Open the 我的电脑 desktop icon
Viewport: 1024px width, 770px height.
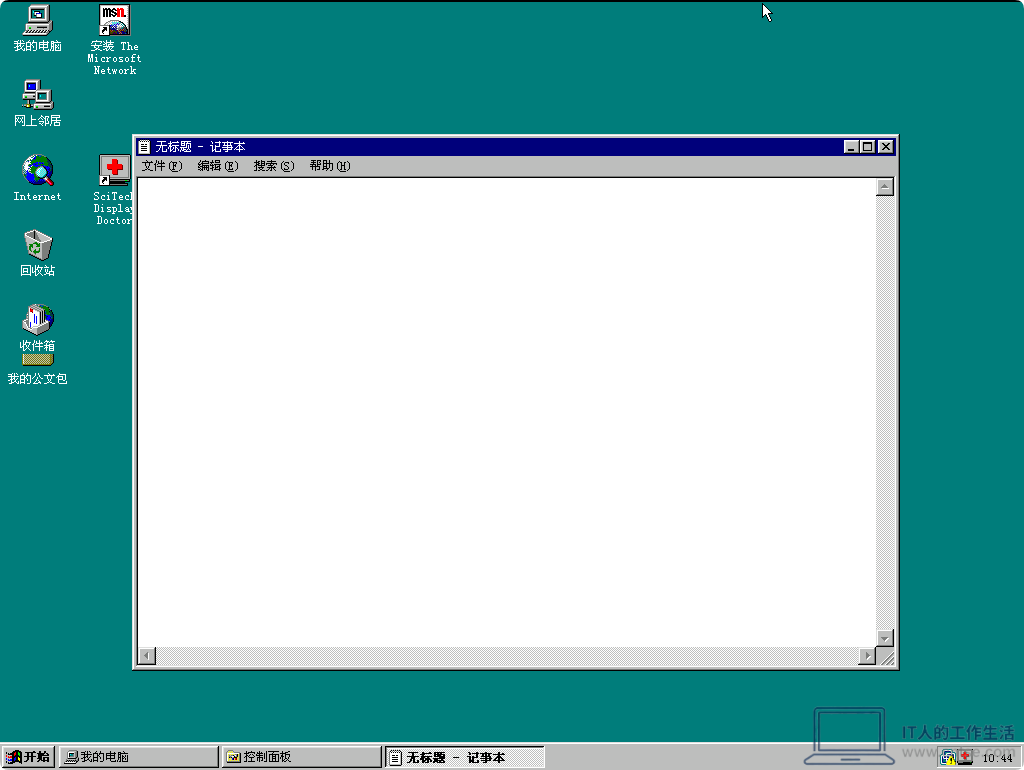(x=38, y=28)
